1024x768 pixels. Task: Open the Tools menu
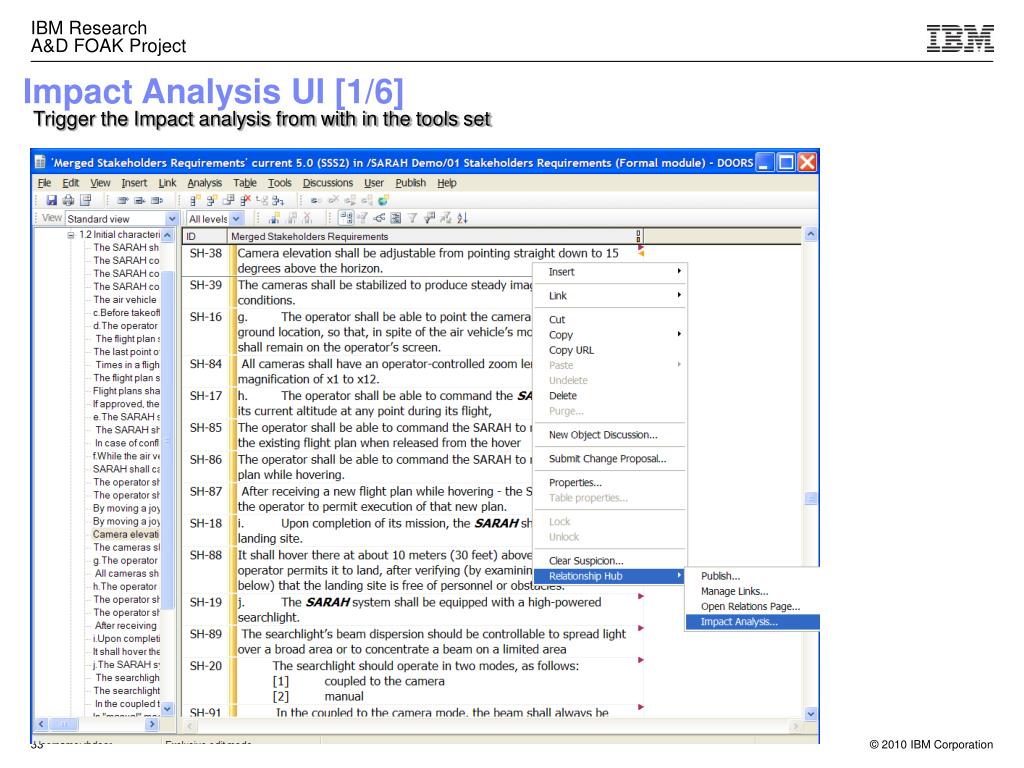click(280, 183)
